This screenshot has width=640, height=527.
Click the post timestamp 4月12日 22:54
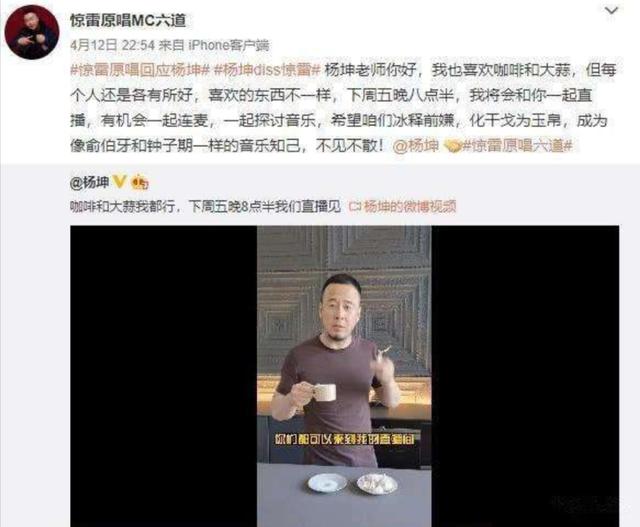pyautogui.click(x=112, y=45)
